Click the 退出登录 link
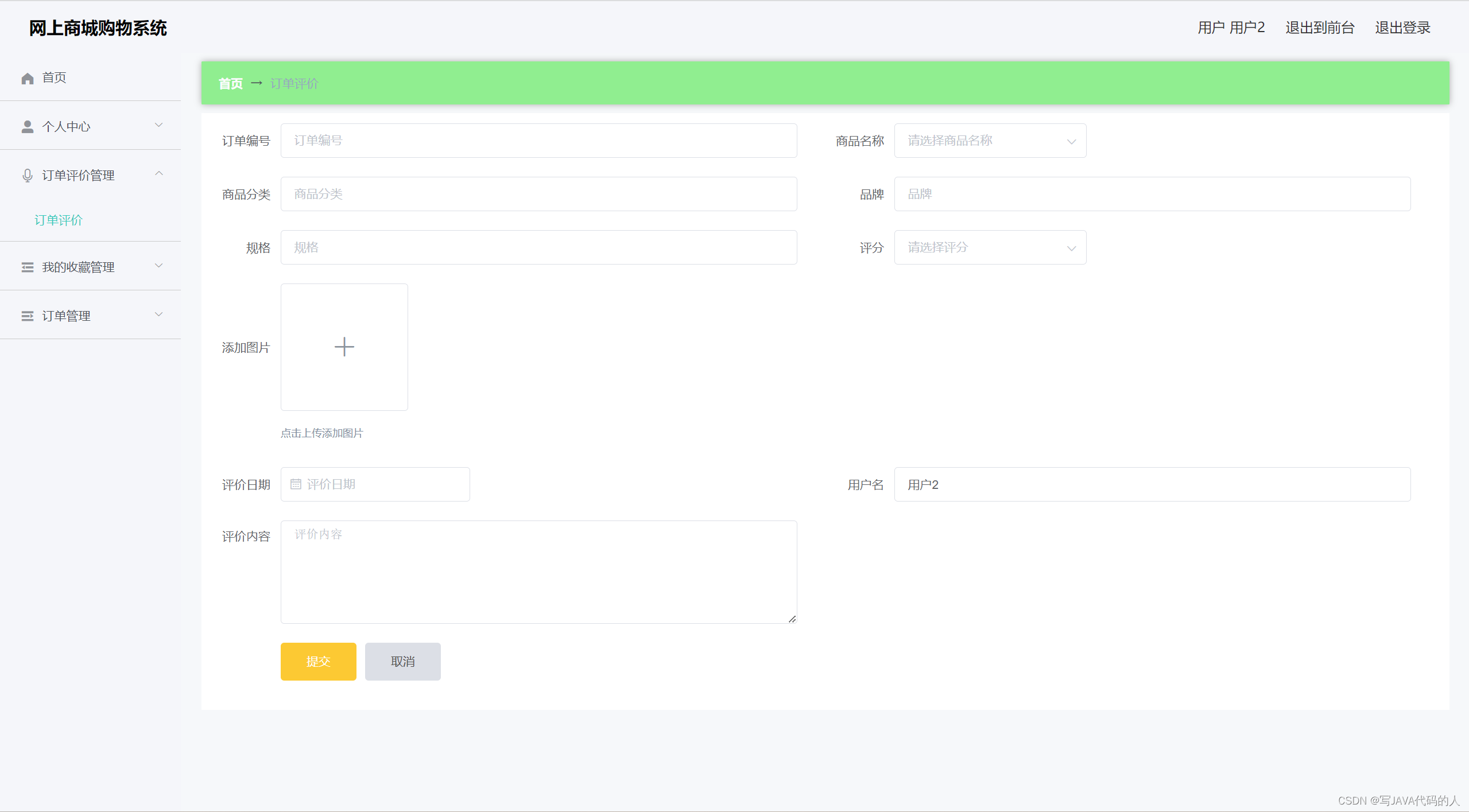The height and width of the screenshot is (812, 1469). click(x=1402, y=28)
